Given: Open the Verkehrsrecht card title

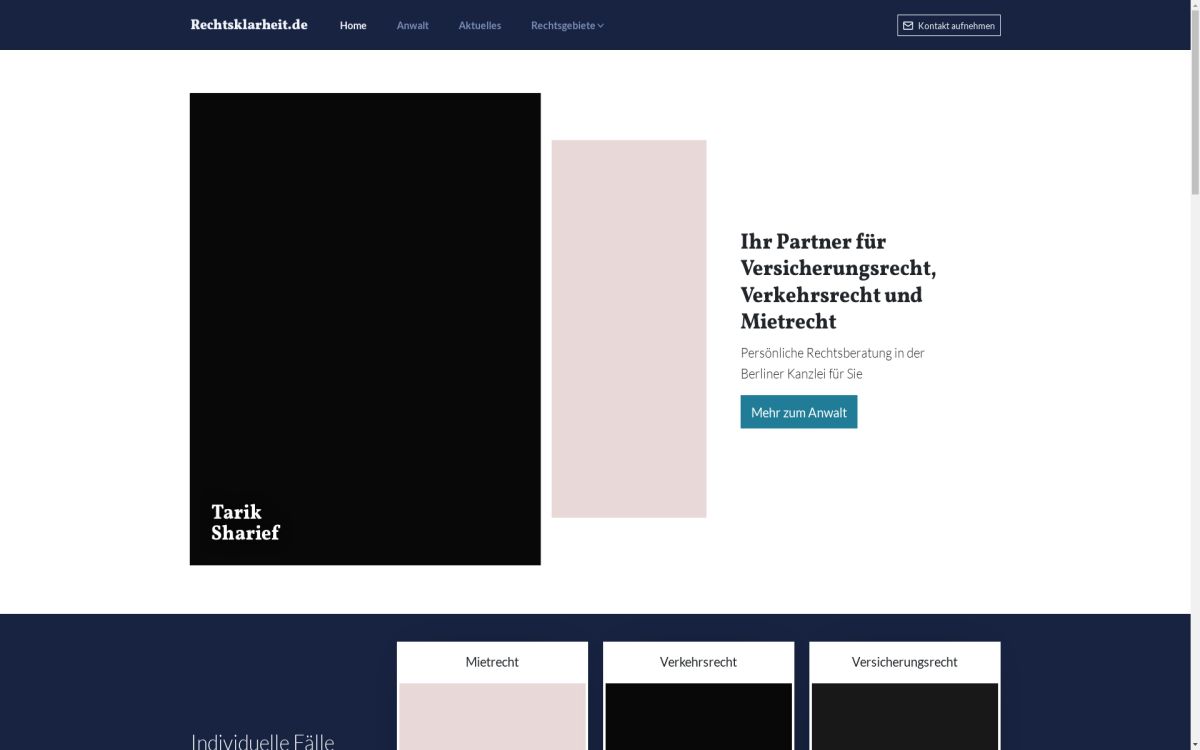Looking at the screenshot, I should tap(698, 662).
